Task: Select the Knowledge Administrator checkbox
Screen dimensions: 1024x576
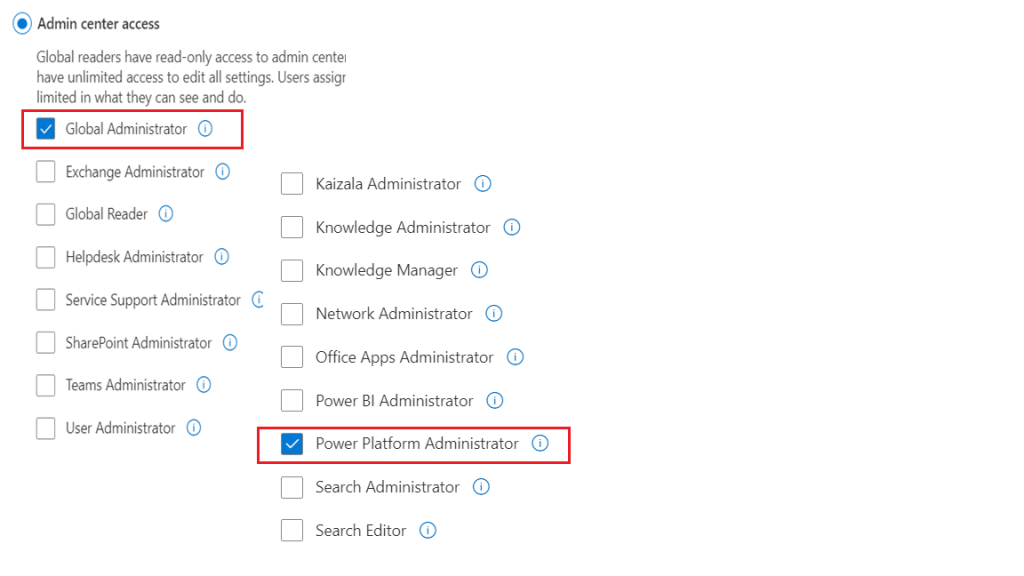Action: [x=292, y=227]
